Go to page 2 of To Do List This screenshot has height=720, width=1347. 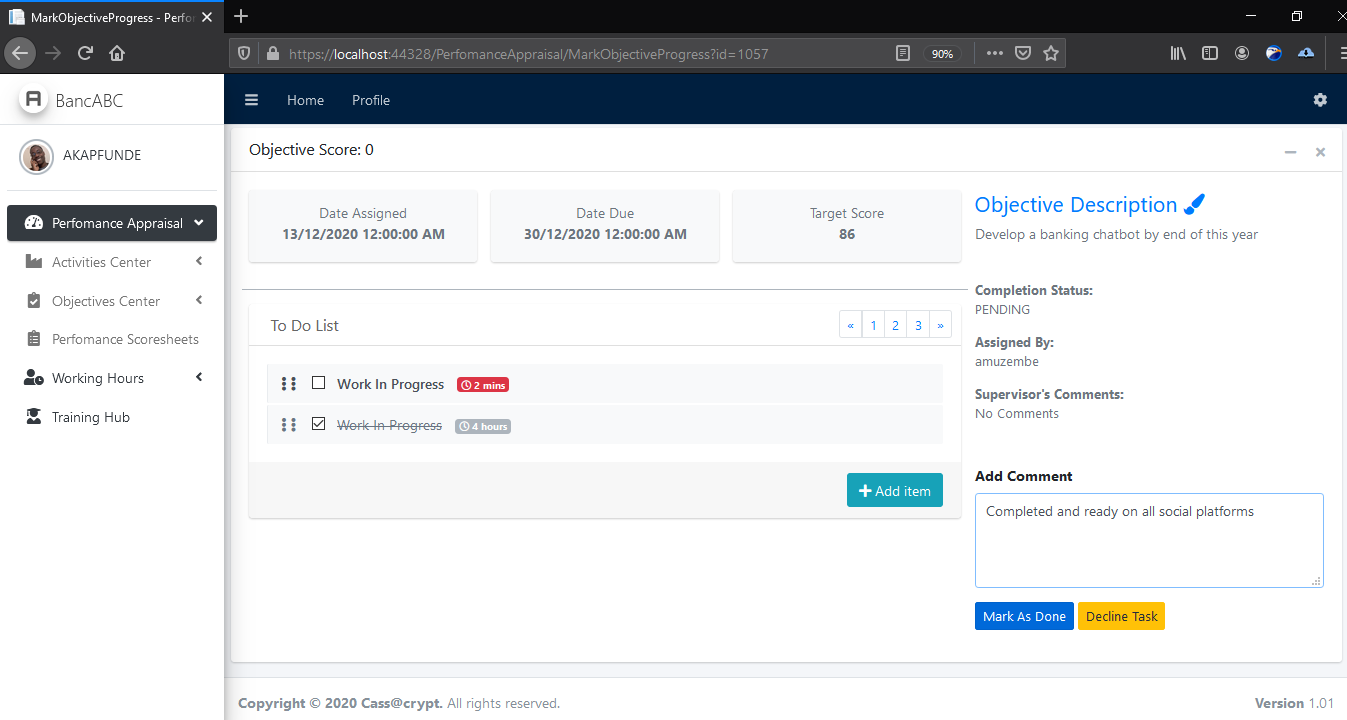[895, 325]
